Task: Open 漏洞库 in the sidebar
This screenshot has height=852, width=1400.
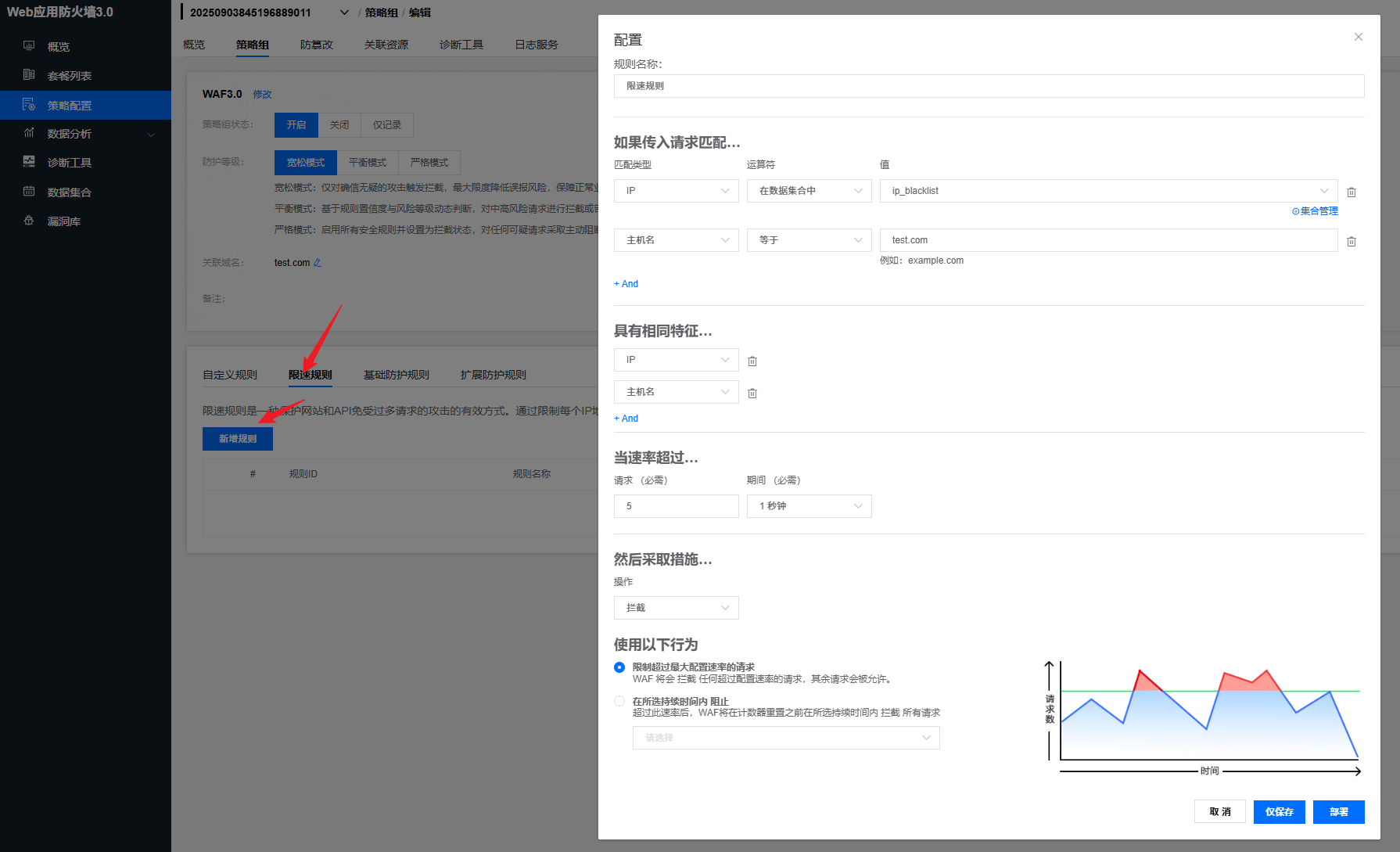Action: 63,221
